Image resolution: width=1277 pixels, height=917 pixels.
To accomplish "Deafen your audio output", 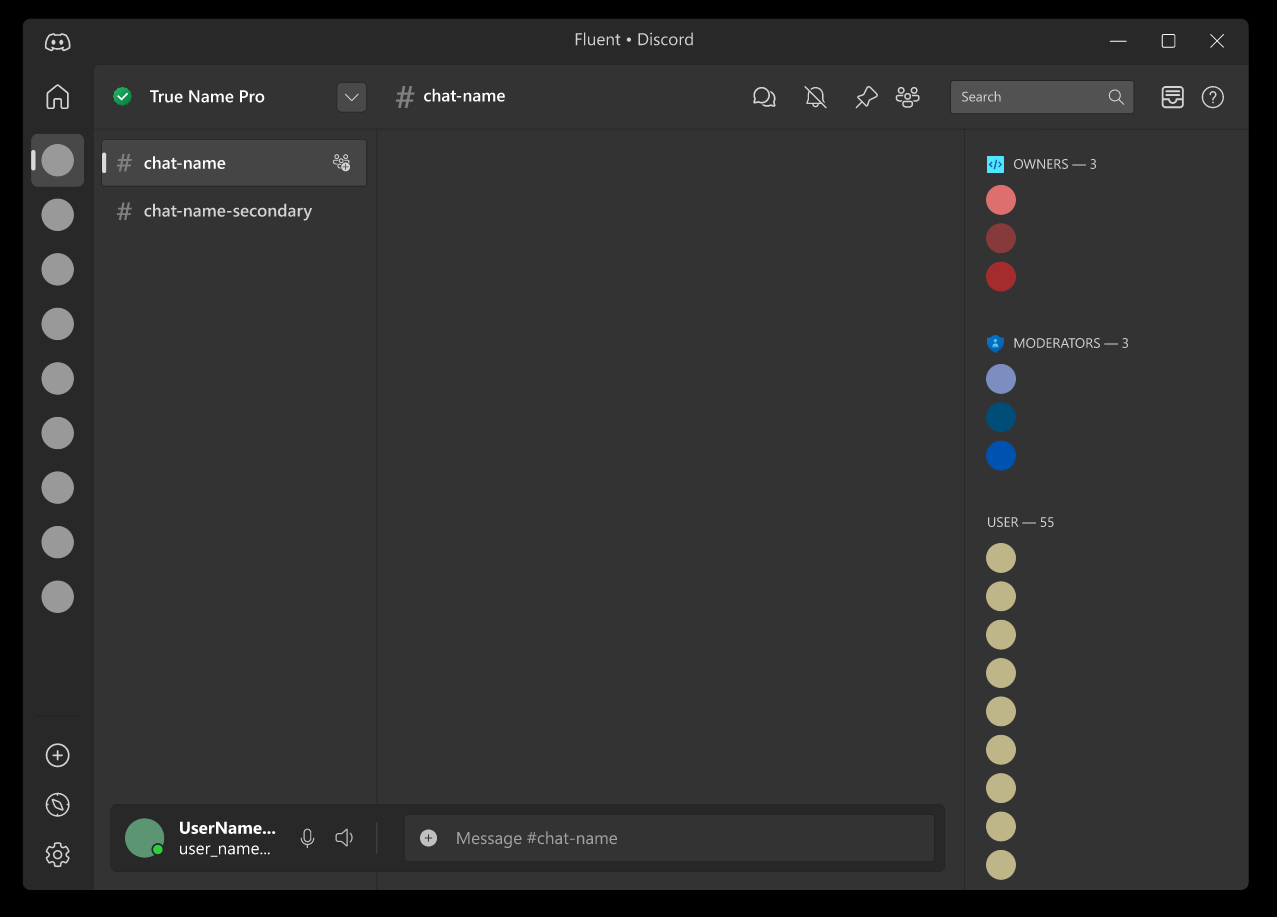I will (344, 837).
